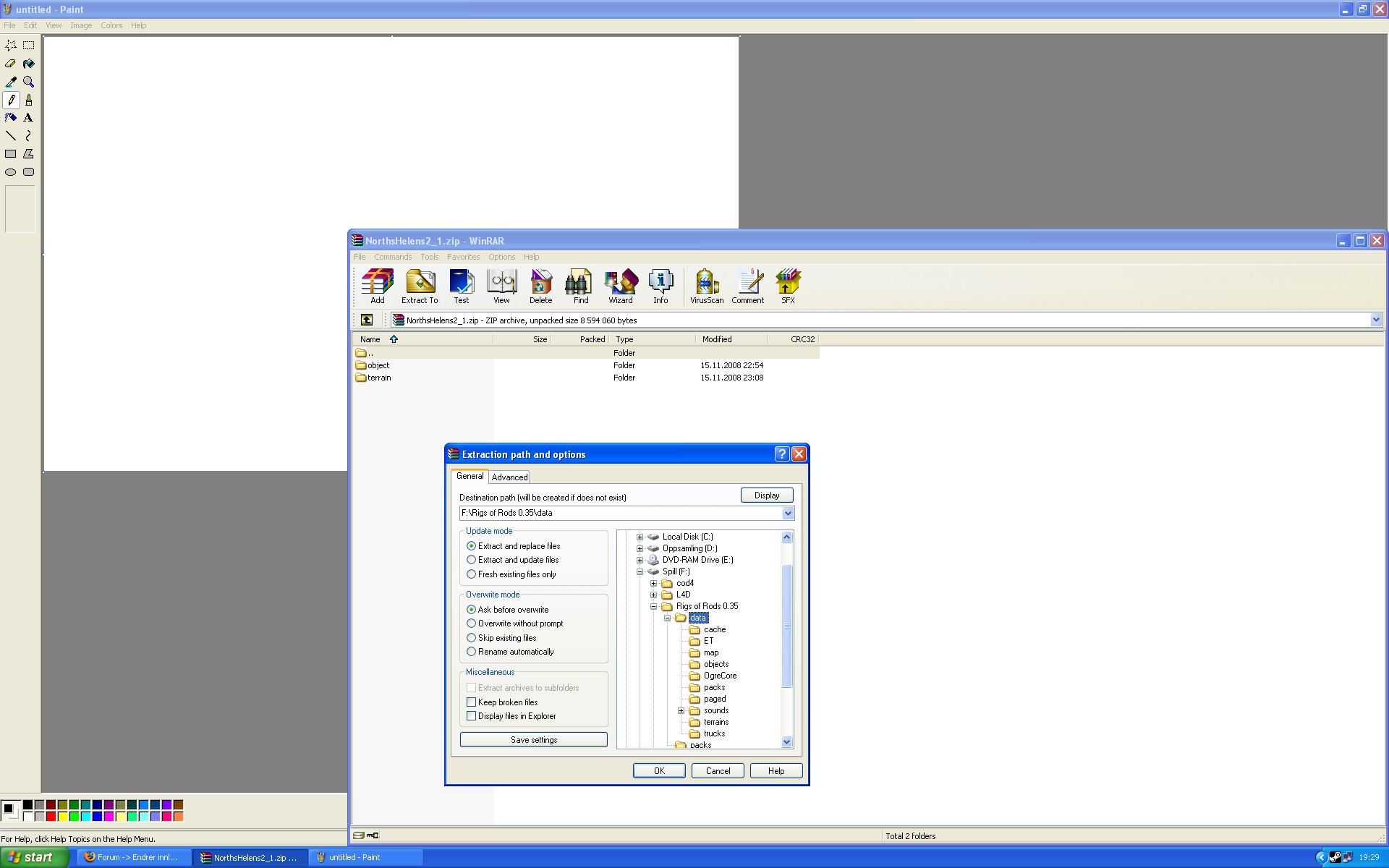Run VirusScan from the WinRAR toolbar
The height and width of the screenshot is (868, 1389).
click(707, 286)
